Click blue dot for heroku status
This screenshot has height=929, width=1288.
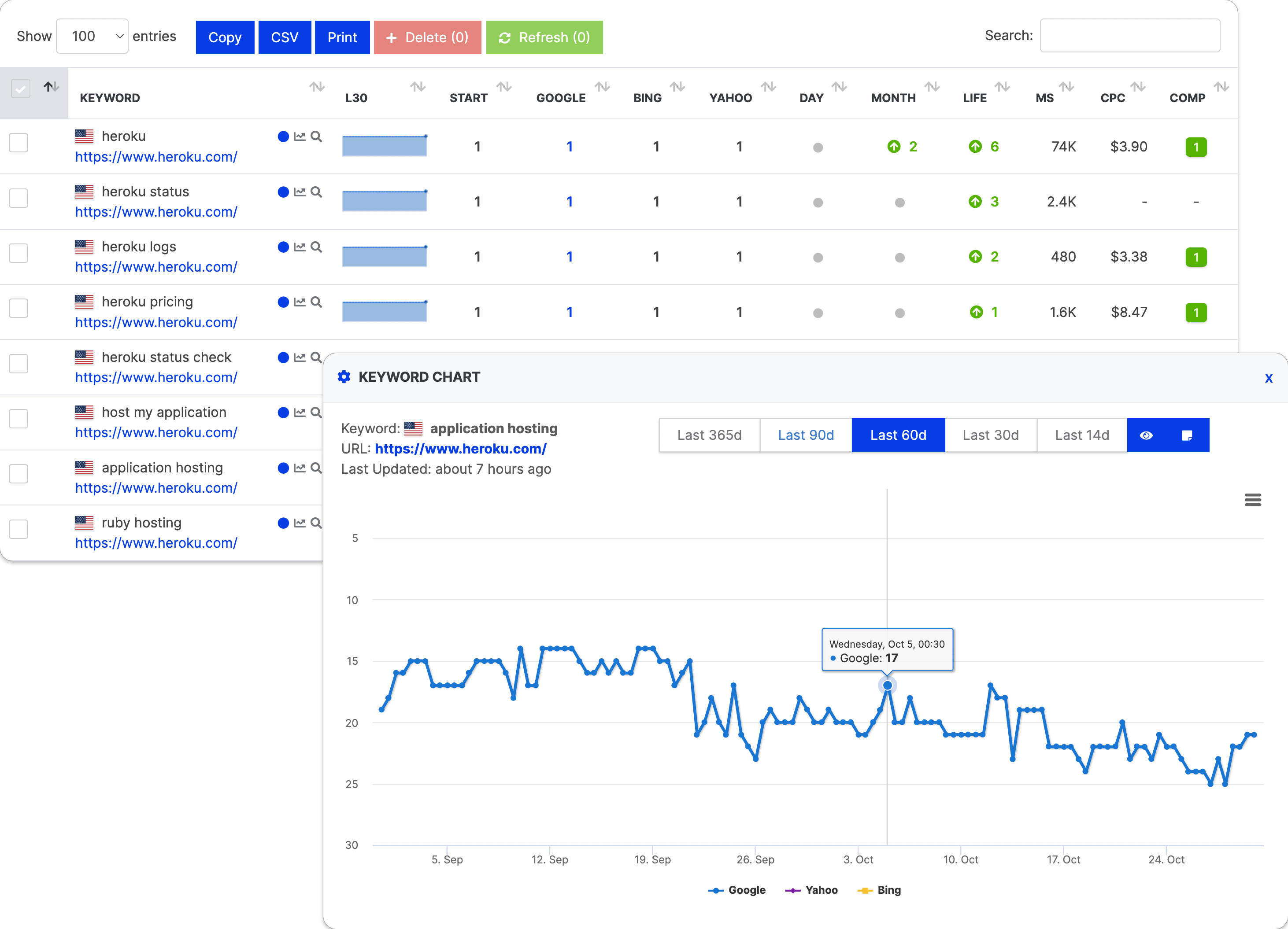tap(283, 192)
